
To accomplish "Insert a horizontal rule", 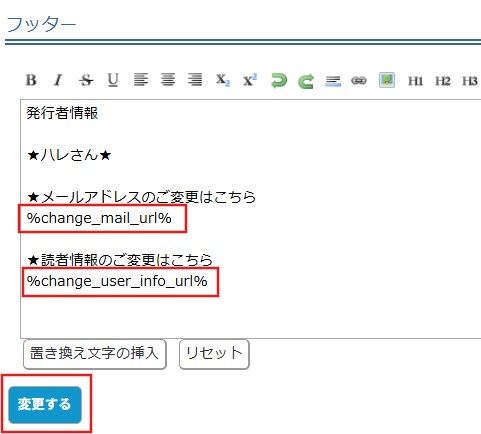I will coord(333,81).
